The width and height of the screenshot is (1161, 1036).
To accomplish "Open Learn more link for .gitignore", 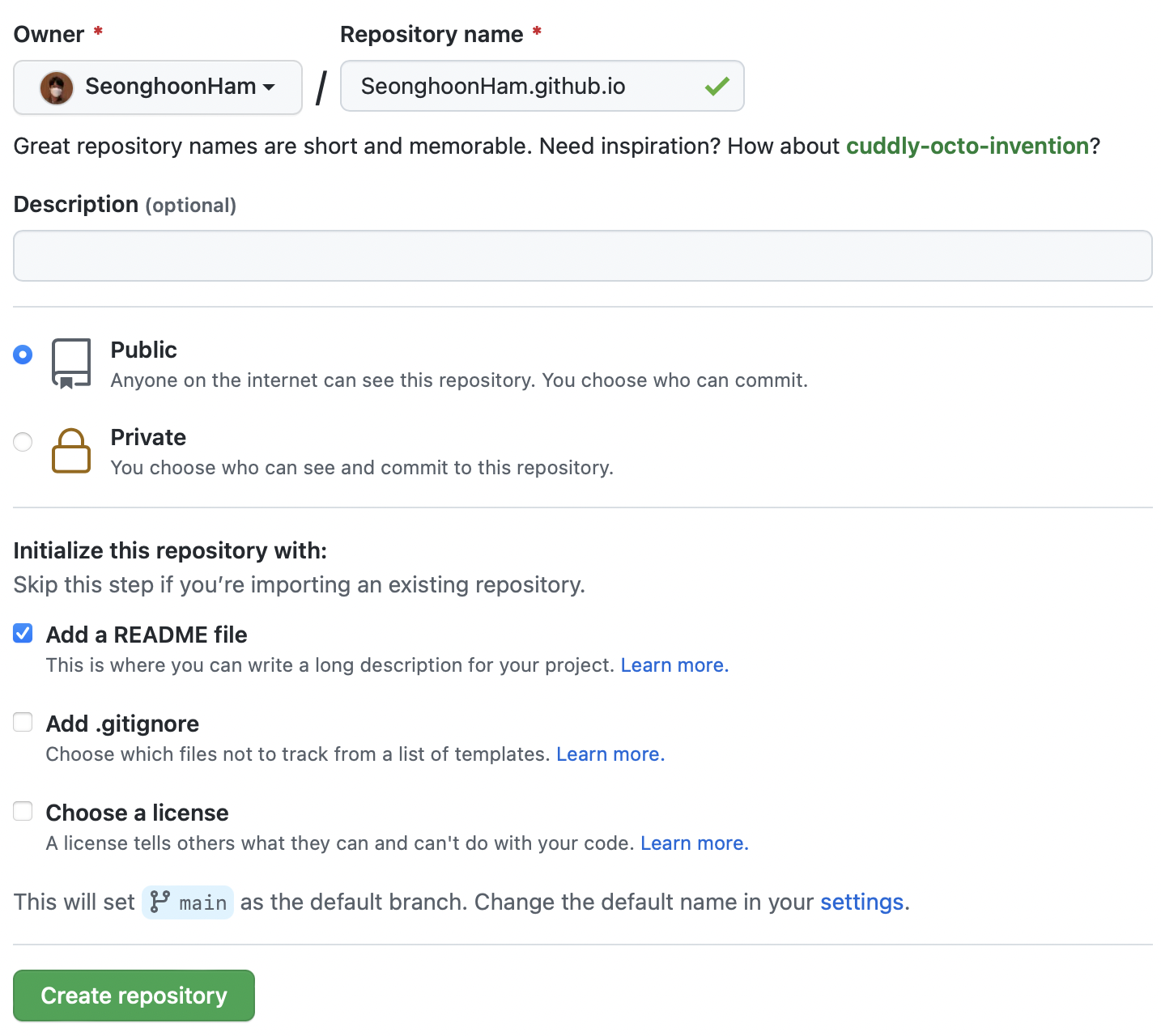I will click(610, 754).
